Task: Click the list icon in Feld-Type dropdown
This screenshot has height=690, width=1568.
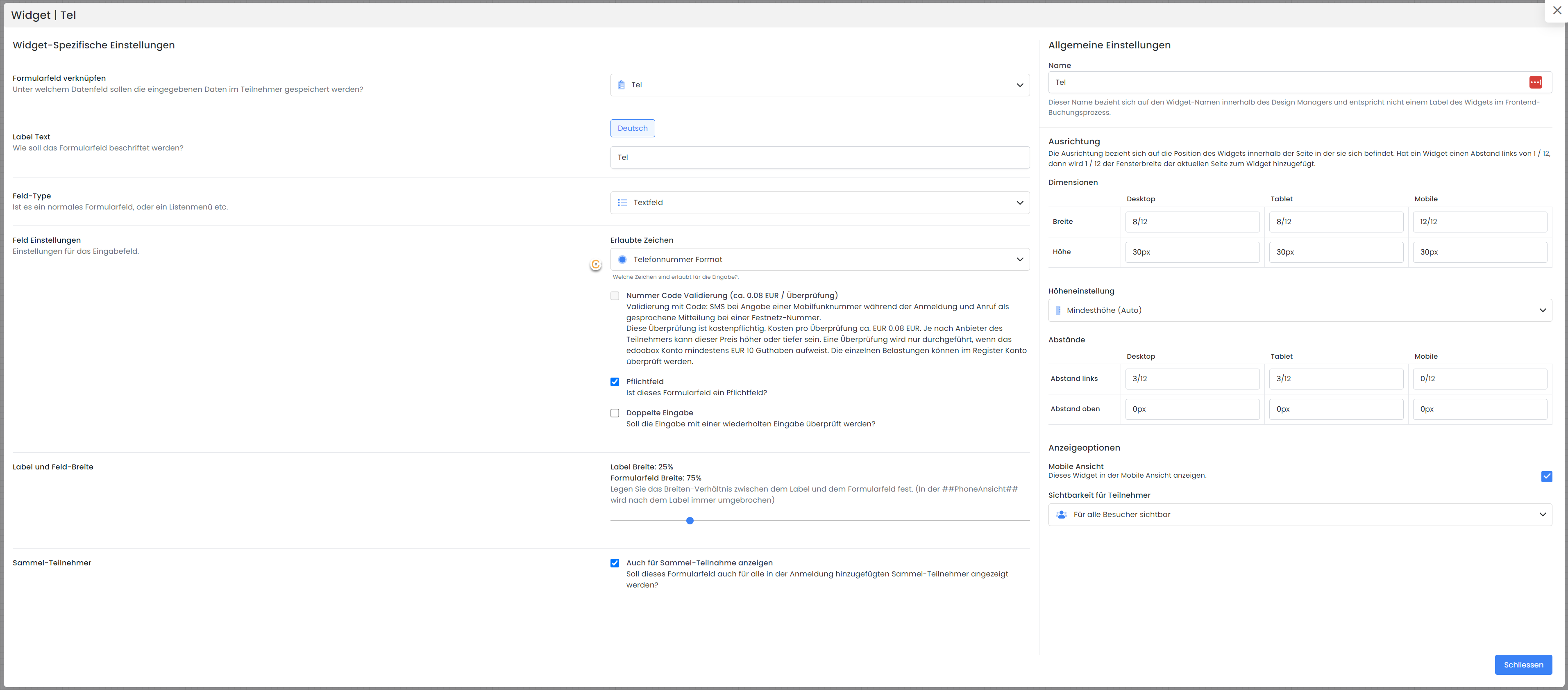Action: (622, 203)
